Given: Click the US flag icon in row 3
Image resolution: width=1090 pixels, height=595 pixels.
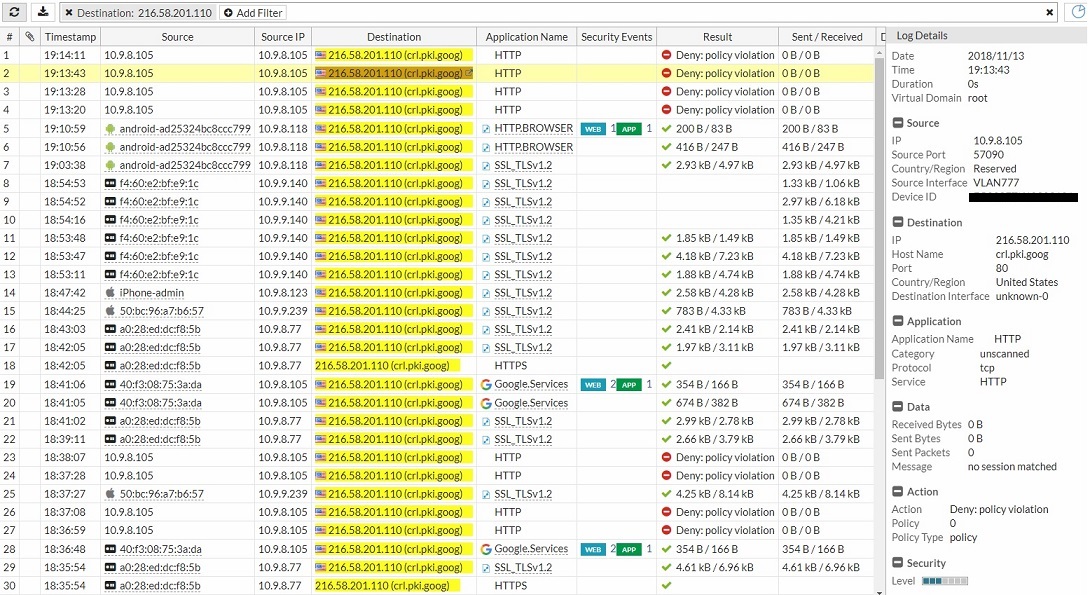Looking at the screenshot, I should click(320, 92).
